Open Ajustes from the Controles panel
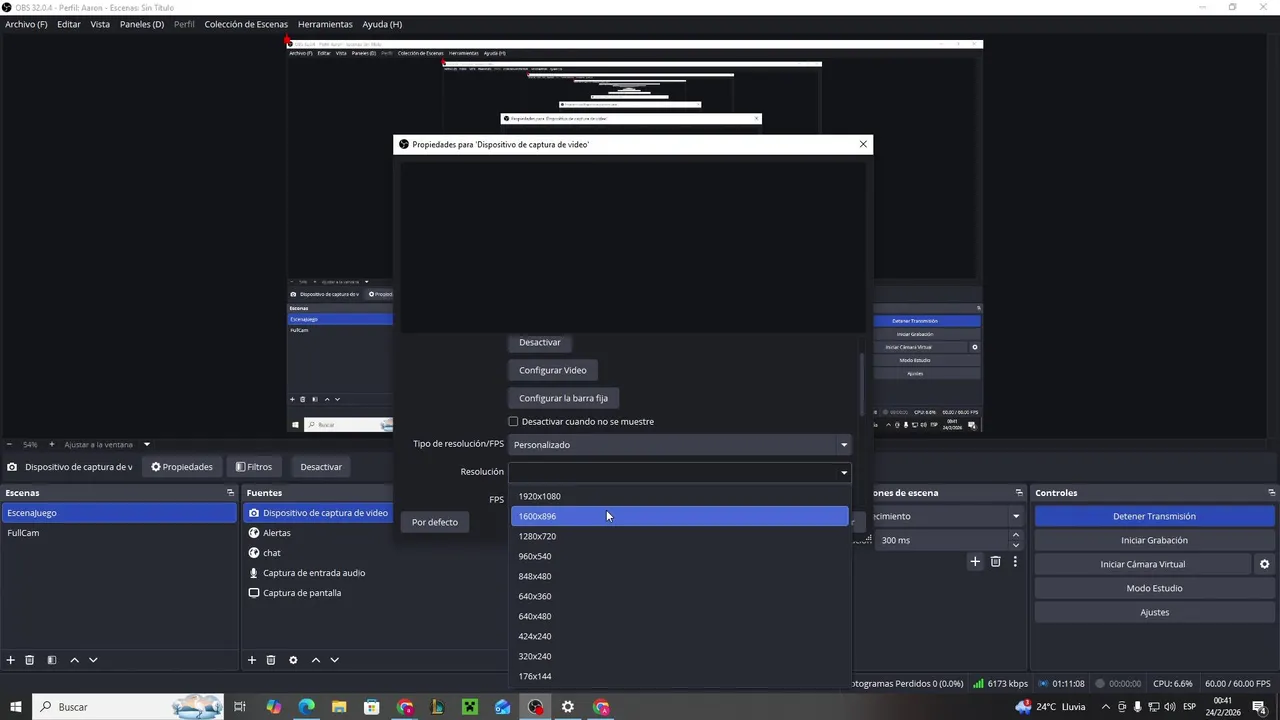This screenshot has width=1280, height=720. pos(1154,612)
